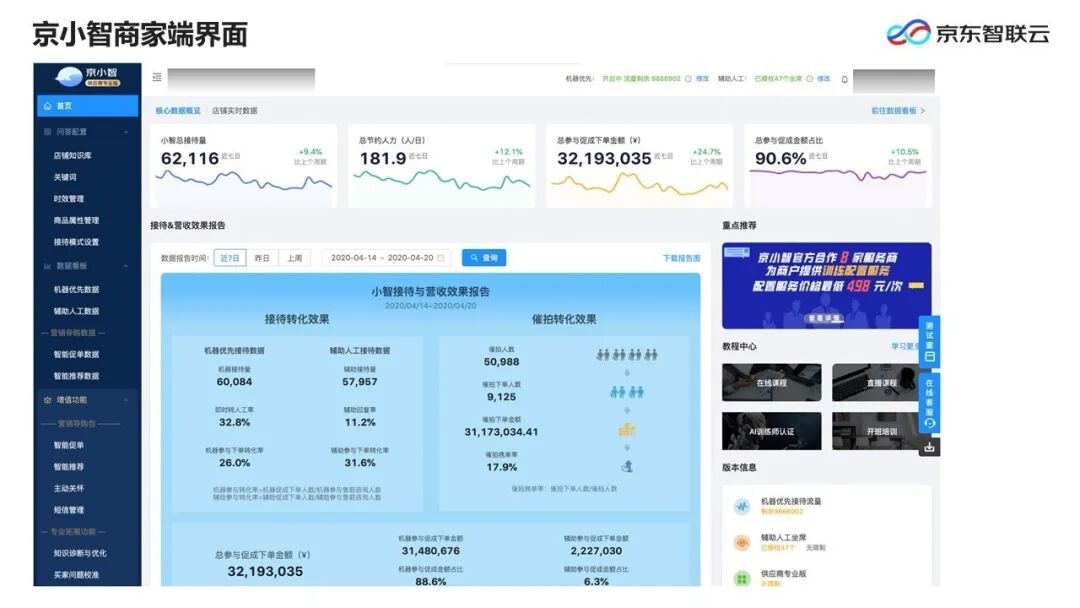Screen dimensions: 1080x608
Task: Click the 增值功能 icon in sidebar
Action: 48,400
